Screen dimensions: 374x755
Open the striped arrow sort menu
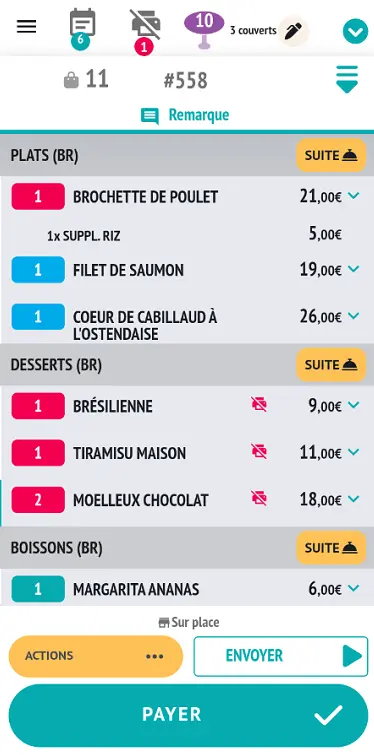click(x=347, y=79)
